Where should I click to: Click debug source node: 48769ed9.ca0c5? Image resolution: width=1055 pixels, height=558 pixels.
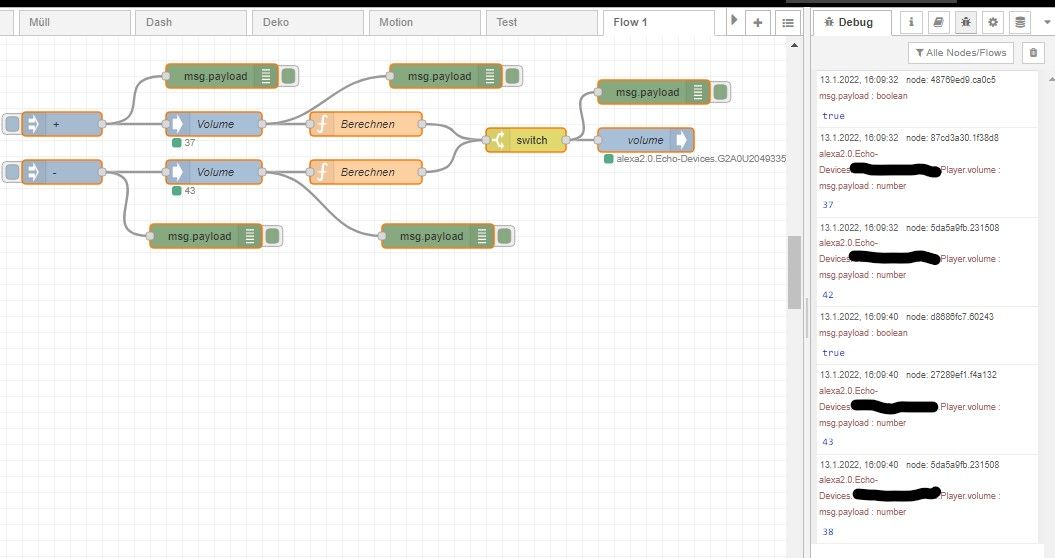pyautogui.click(x=951, y=79)
